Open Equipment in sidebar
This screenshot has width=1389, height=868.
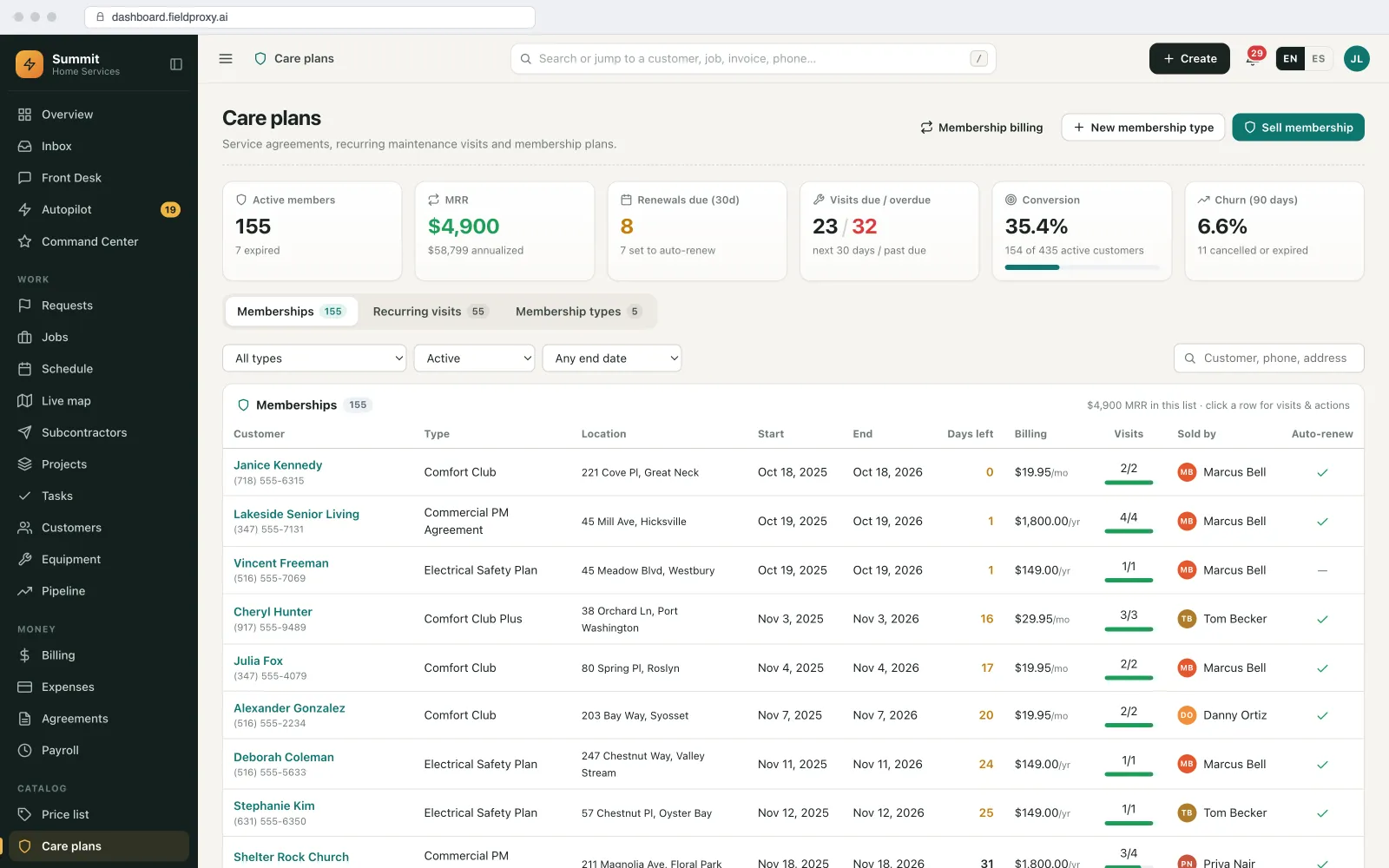pos(99,560)
